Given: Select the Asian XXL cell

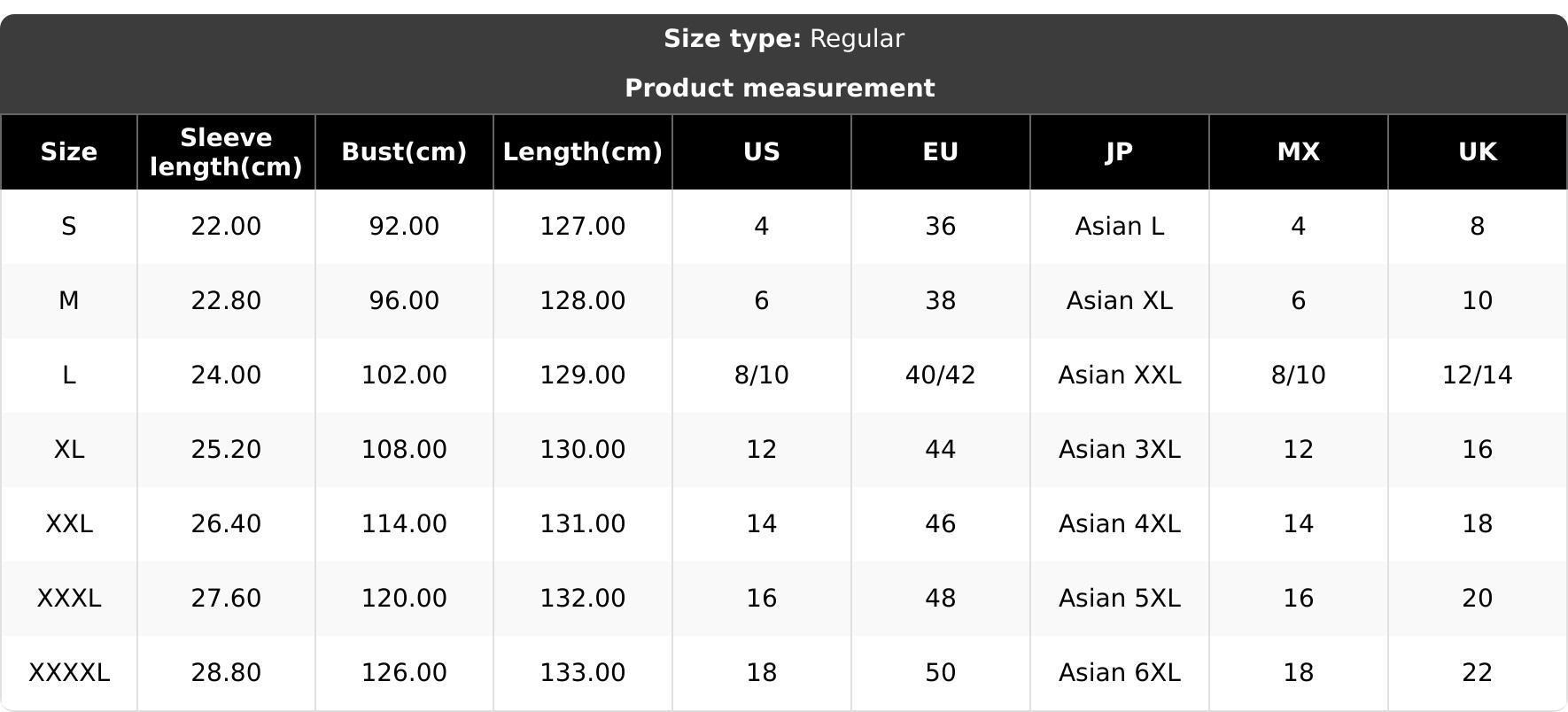Looking at the screenshot, I should click(1120, 375).
